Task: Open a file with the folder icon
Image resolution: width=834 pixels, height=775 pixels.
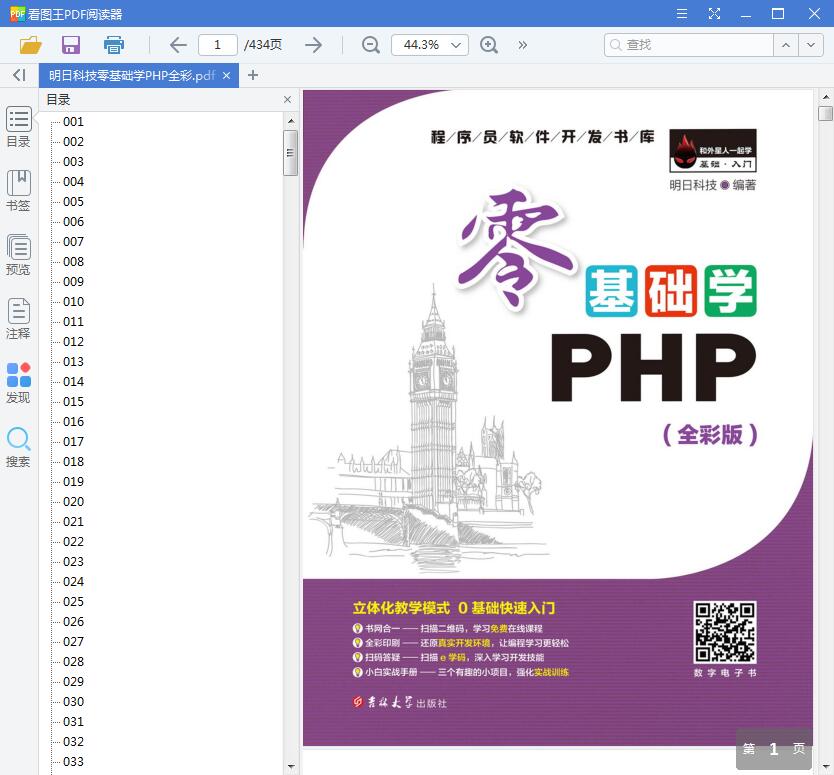Action: pyautogui.click(x=30, y=45)
